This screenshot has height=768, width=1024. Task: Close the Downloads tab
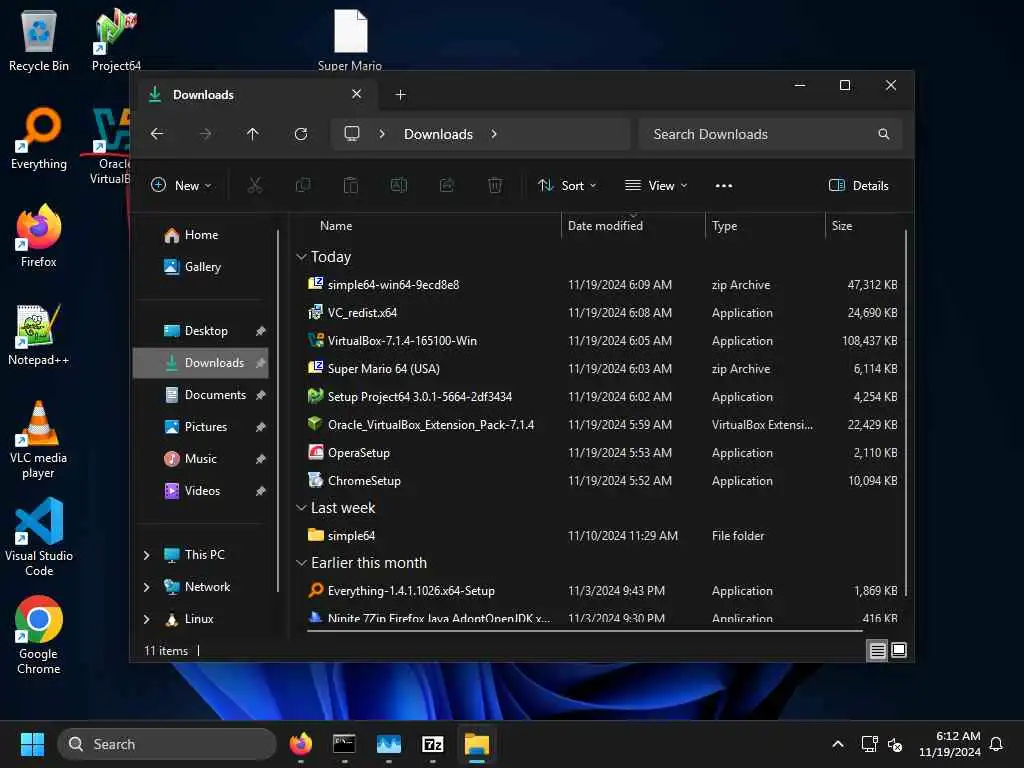357,94
